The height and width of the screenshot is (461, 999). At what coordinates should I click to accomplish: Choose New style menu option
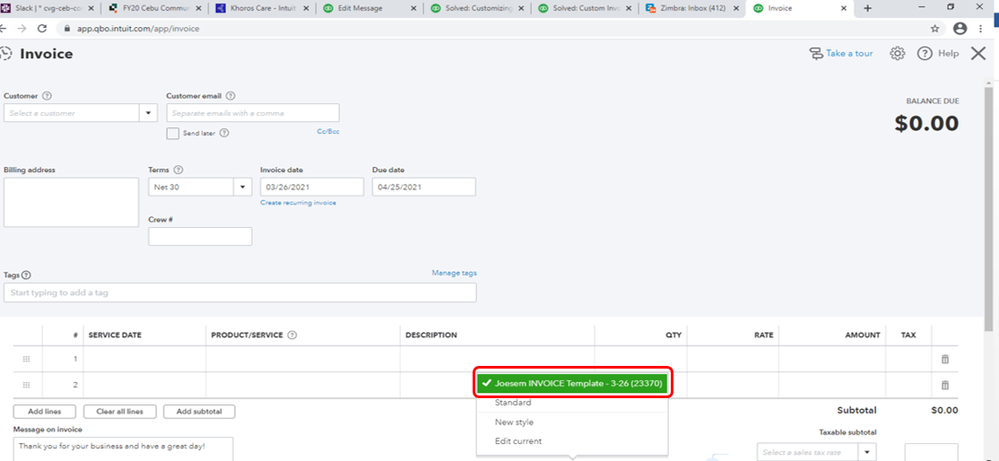(x=514, y=422)
